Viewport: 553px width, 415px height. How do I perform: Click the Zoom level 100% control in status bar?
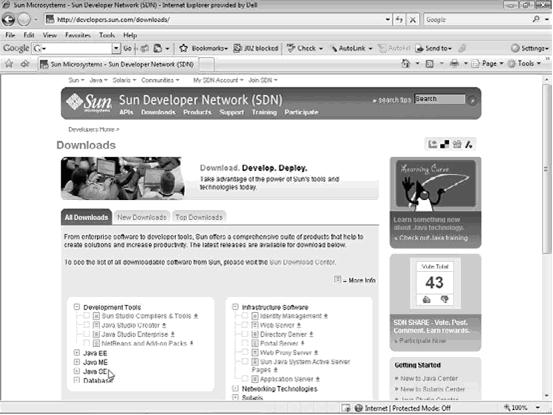(522, 408)
